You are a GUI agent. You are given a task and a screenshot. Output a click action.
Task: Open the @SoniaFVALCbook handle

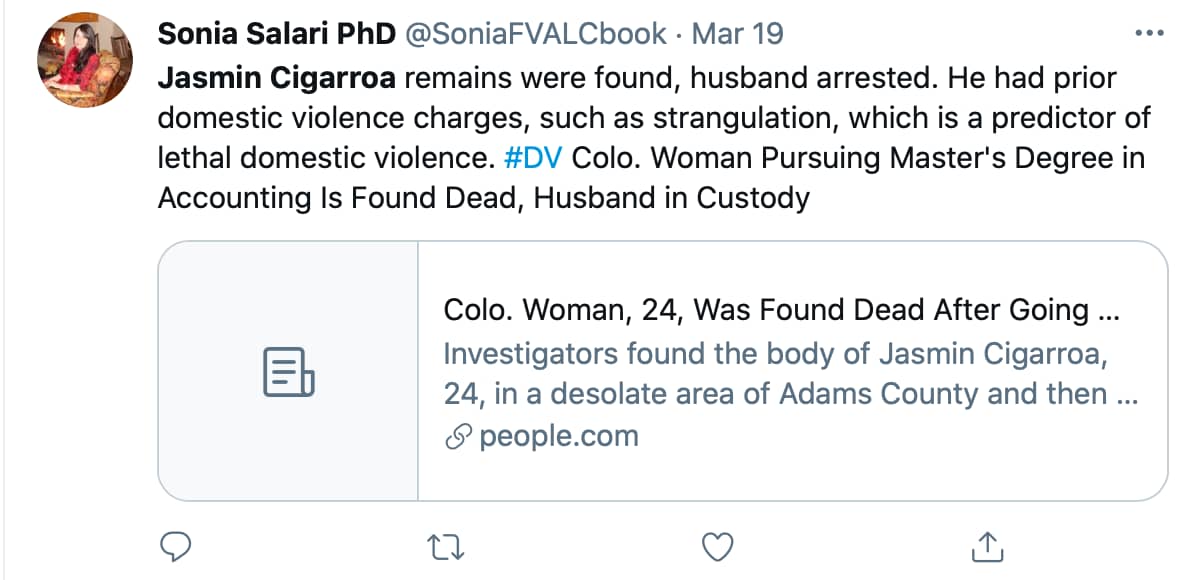tap(535, 34)
